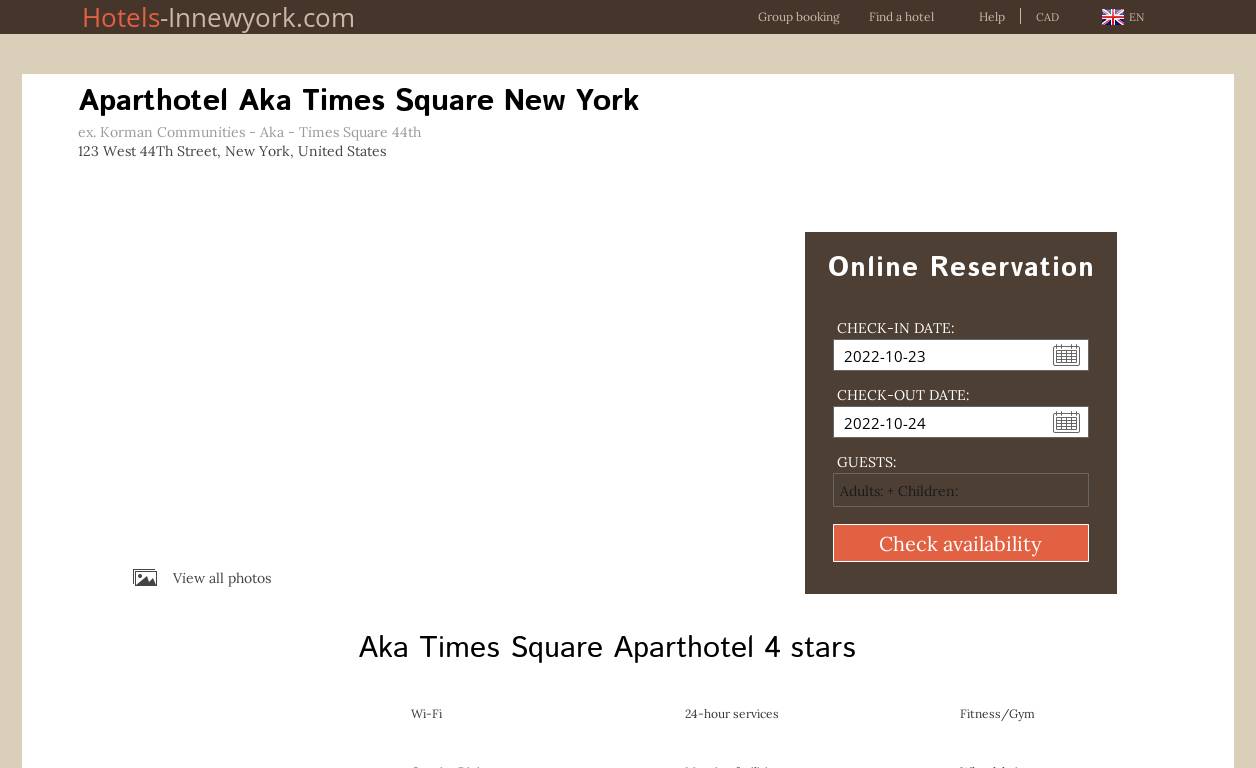Screen dimensions: 1256x768
Task: Open the EN language selector
Action: [x=1136, y=17]
